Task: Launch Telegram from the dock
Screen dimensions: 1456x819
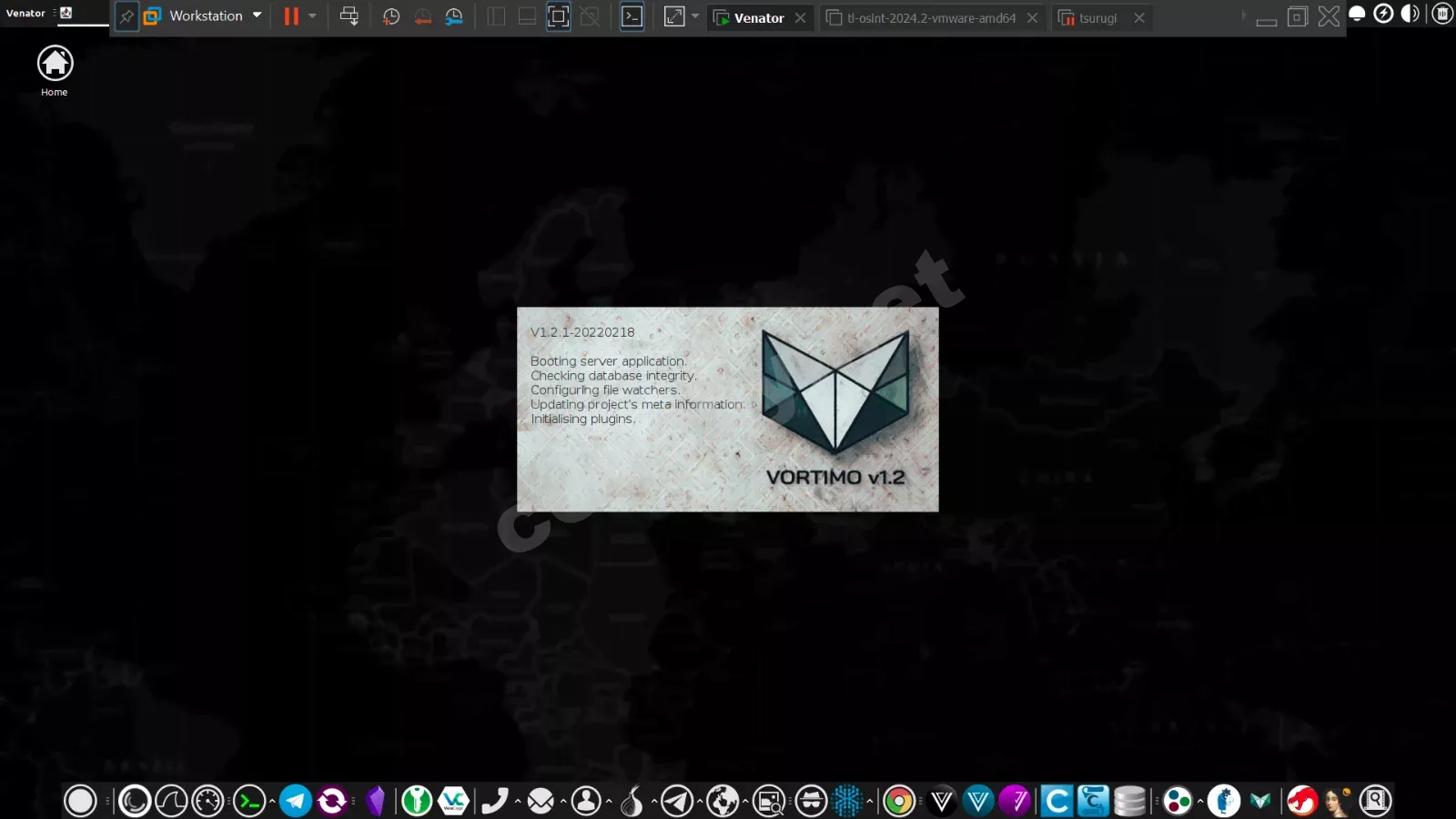Action: pyautogui.click(x=295, y=801)
